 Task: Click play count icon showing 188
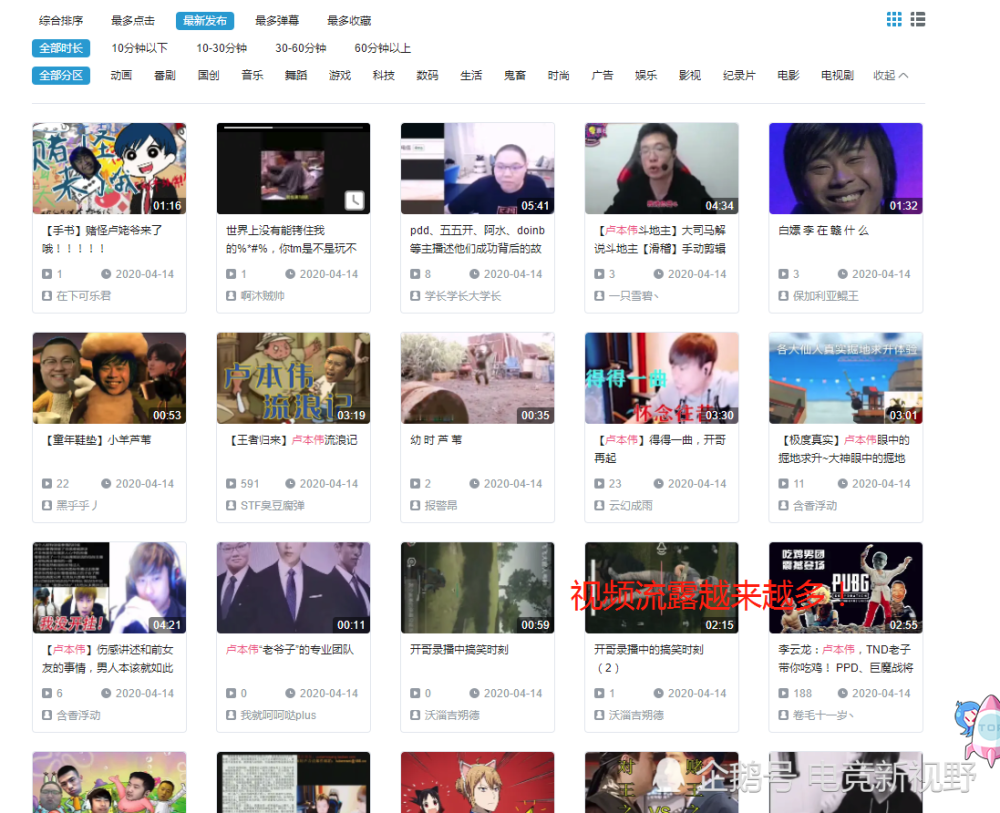pyautogui.click(x=783, y=693)
